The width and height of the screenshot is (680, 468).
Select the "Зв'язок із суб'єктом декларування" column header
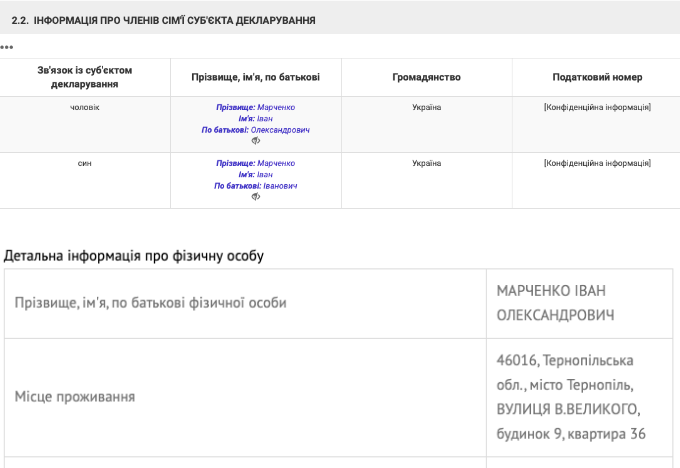pos(85,77)
